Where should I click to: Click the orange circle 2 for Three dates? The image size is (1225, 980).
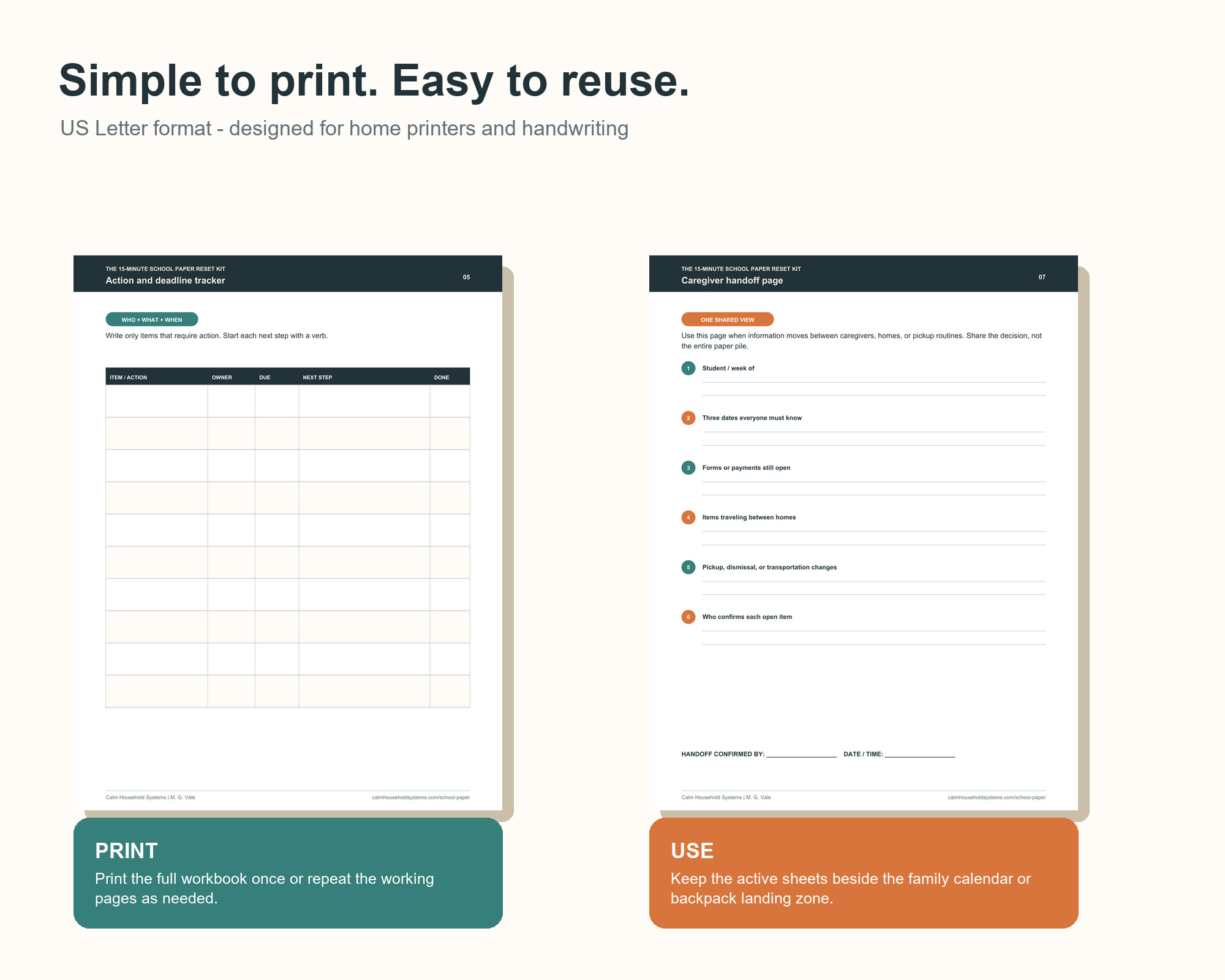pos(688,418)
